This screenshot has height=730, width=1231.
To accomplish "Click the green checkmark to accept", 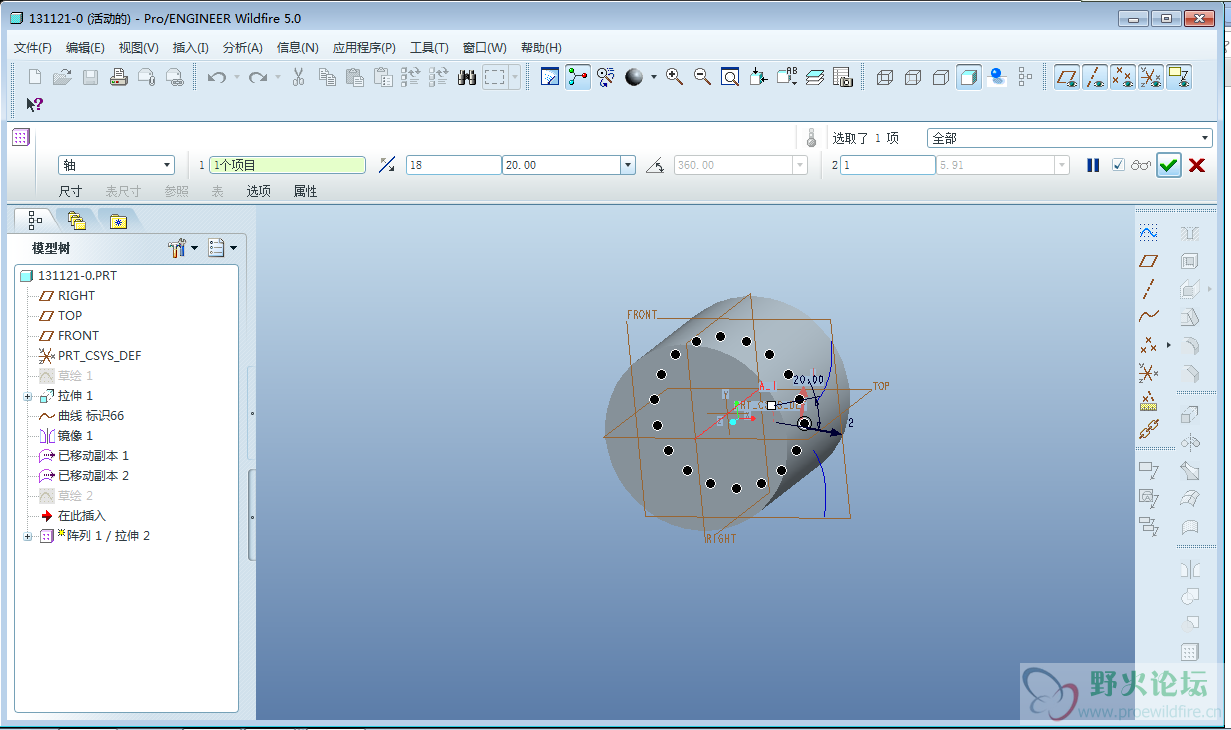I will click(x=1169, y=165).
